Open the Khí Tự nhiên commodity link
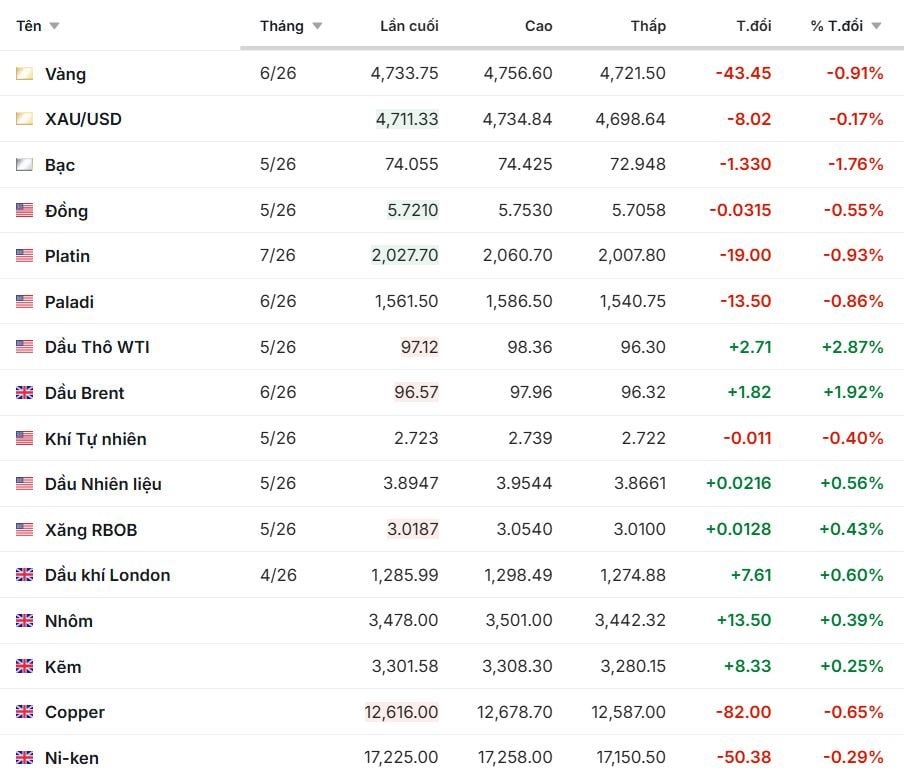This screenshot has height=777, width=904. pos(95,439)
